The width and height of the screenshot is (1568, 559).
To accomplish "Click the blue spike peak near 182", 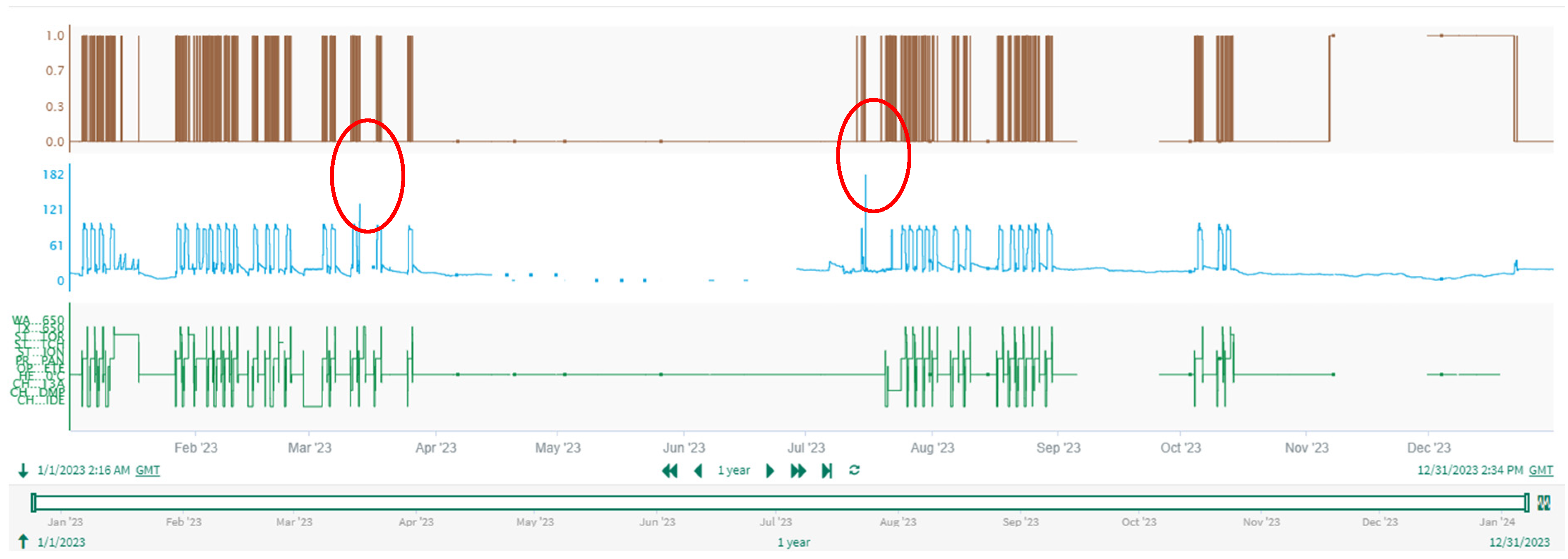I will pos(866,178).
